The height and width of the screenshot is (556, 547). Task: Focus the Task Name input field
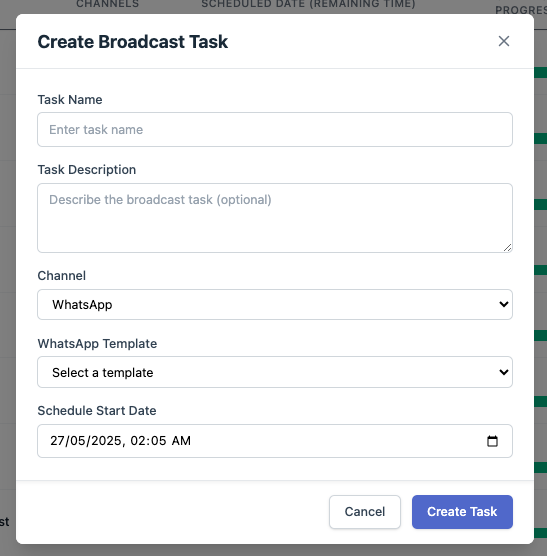pos(275,129)
